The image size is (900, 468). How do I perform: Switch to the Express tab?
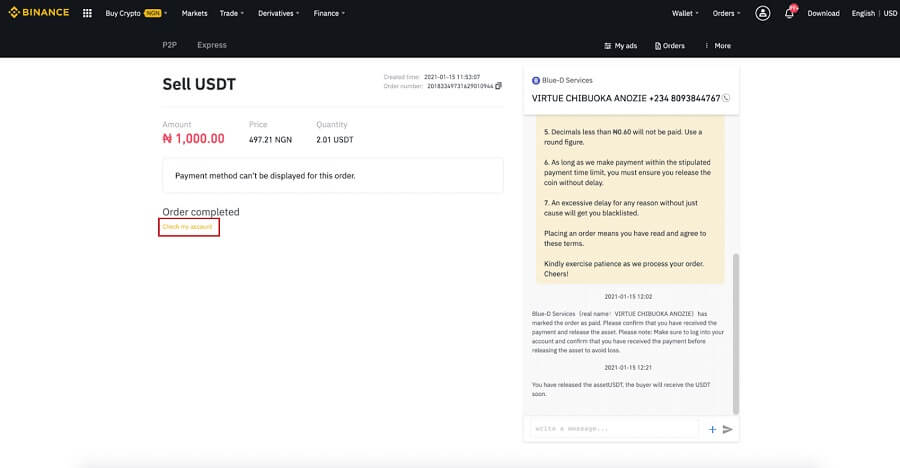212,45
